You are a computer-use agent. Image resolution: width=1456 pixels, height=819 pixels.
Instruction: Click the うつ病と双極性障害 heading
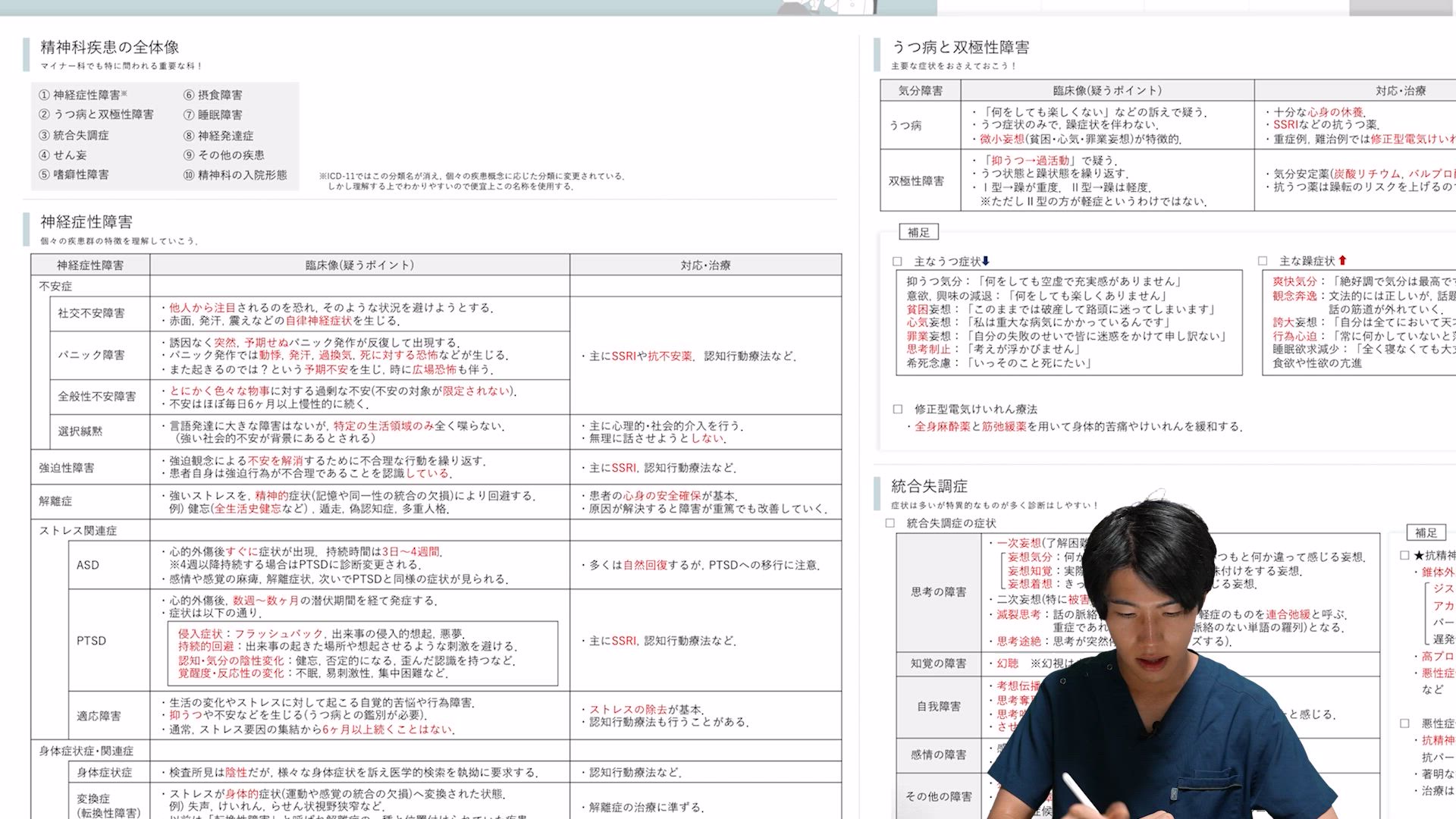pos(960,47)
